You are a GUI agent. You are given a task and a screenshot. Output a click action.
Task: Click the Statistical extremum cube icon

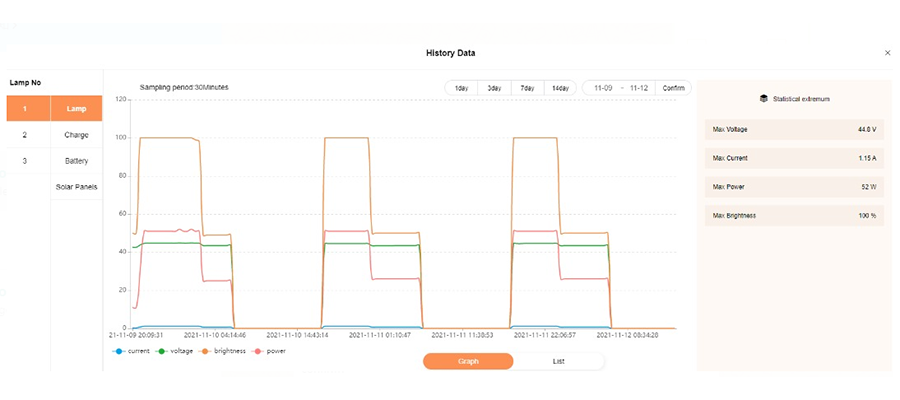click(763, 99)
